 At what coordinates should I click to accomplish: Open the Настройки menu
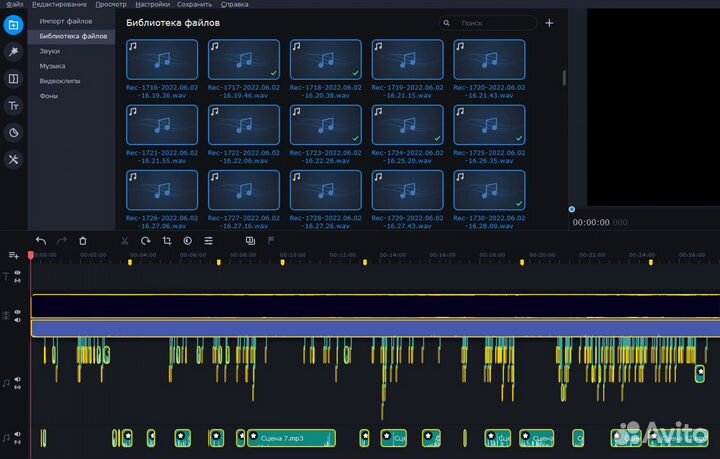click(152, 4)
